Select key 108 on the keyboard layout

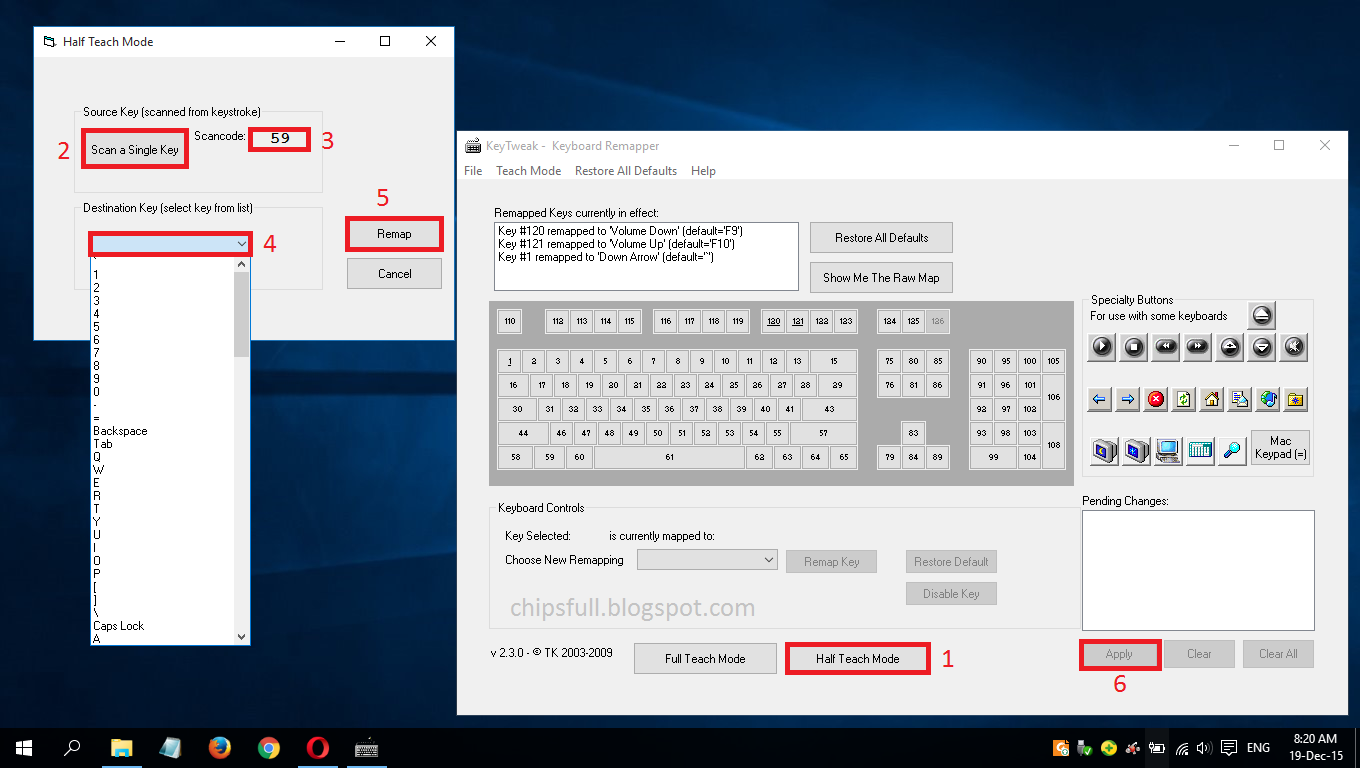(1053, 445)
